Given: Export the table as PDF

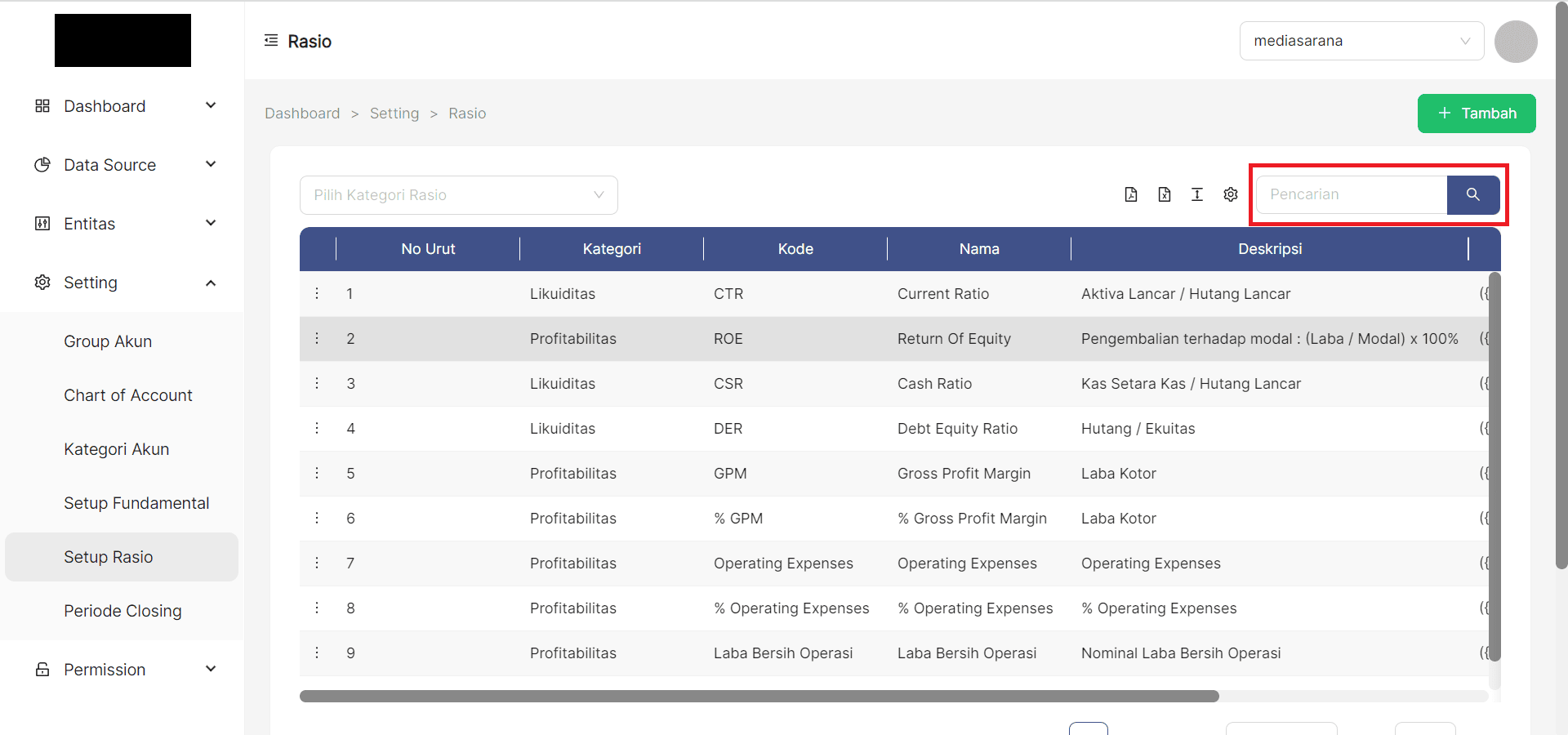Looking at the screenshot, I should click(x=1131, y=194).
